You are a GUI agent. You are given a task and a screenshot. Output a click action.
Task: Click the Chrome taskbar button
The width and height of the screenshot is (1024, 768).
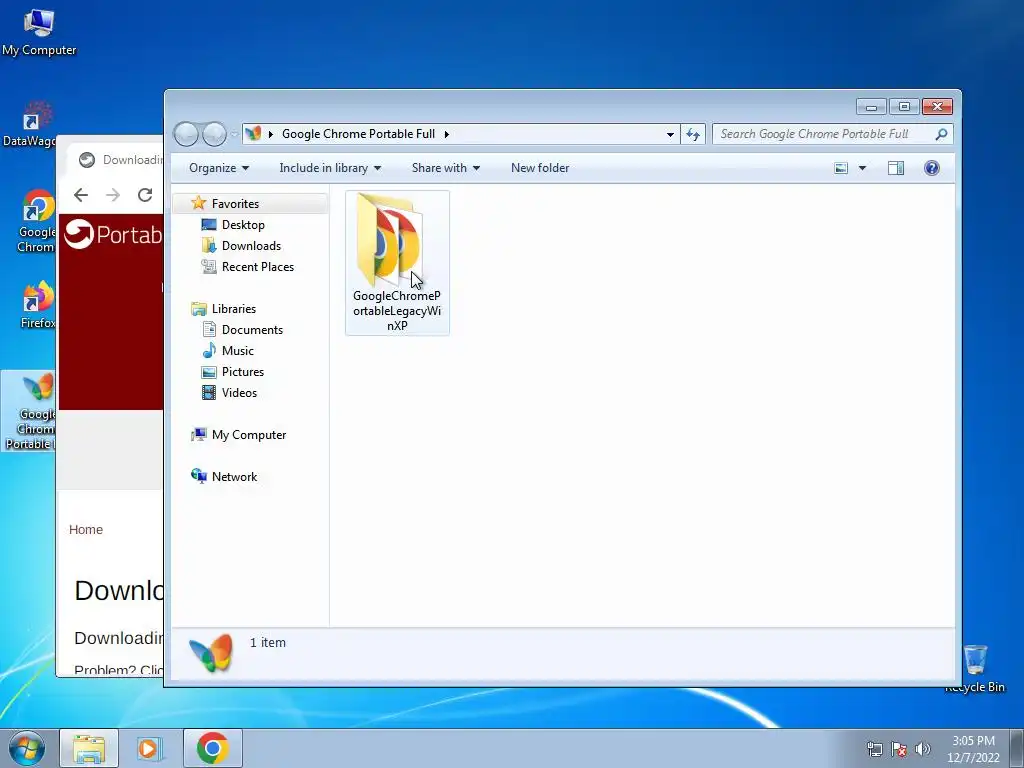point(213,748)
